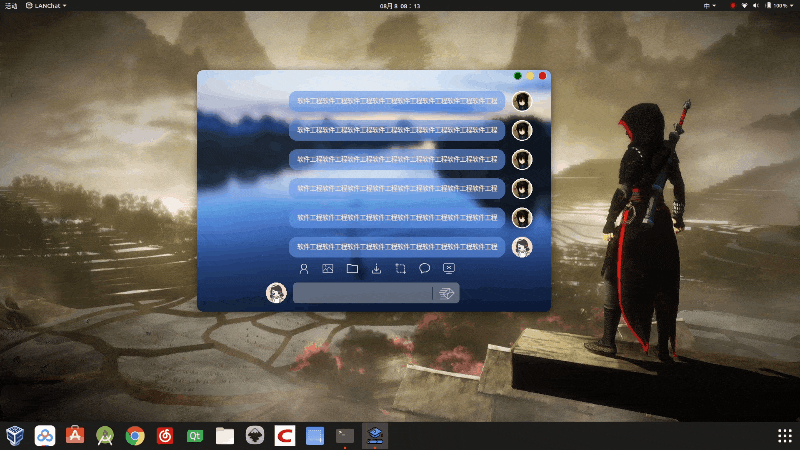Viewport: 800px width, 450px height.
Task: Click the green window control dot
Action: tap(517, 76)
